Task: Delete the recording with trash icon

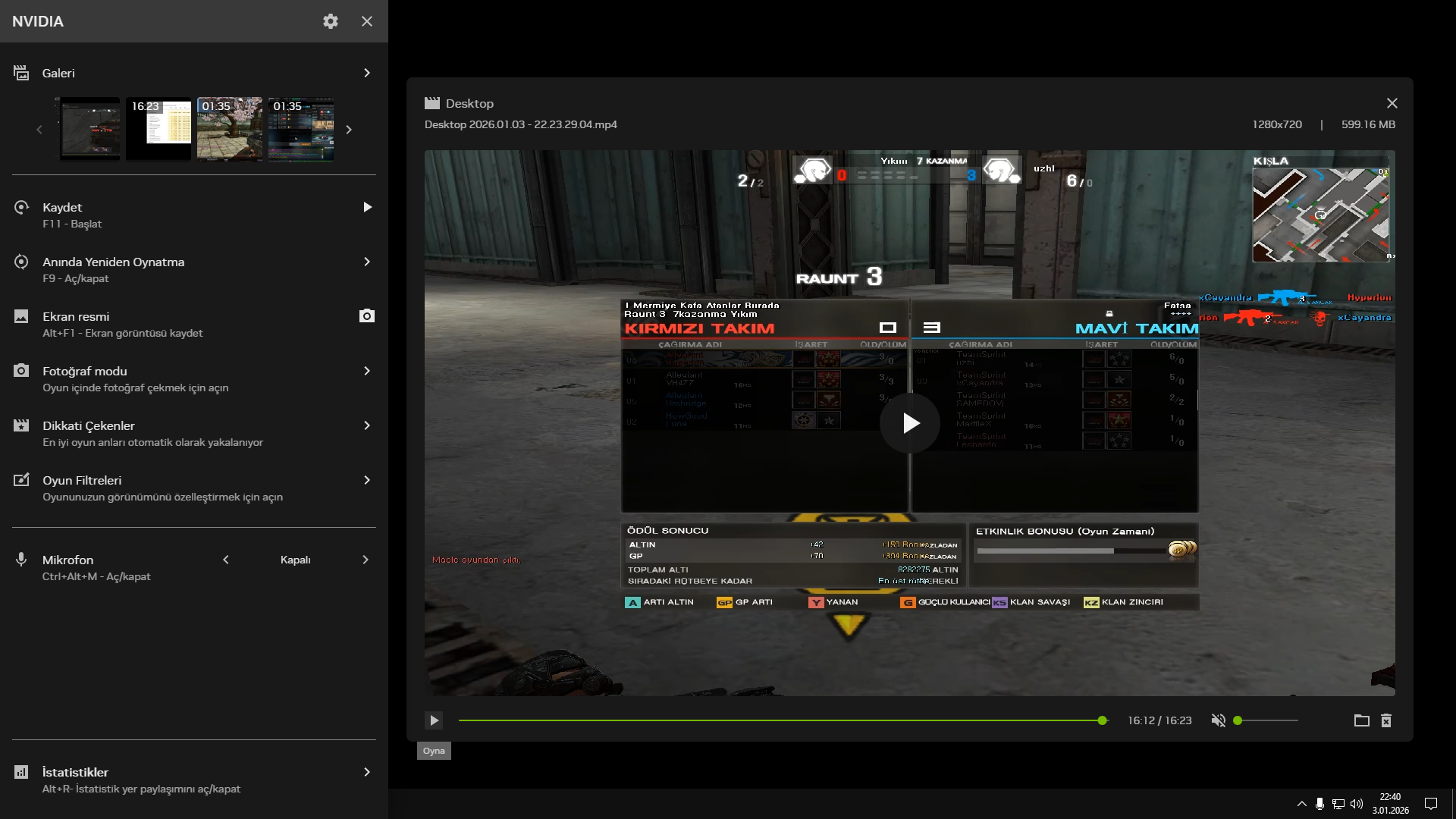Action: (1386, 720)
